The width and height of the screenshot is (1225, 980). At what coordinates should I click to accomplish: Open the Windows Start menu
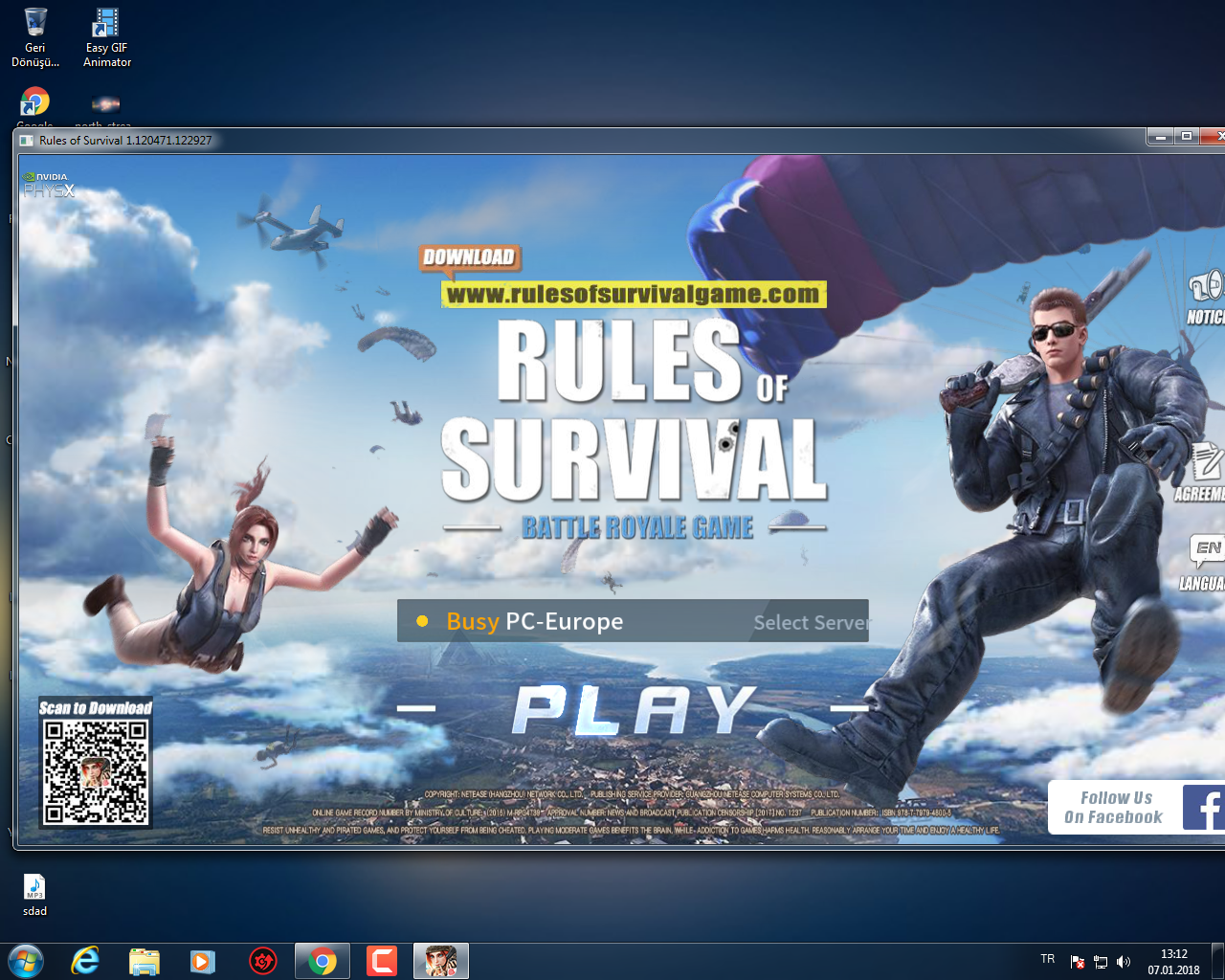[x=26, y=961]
